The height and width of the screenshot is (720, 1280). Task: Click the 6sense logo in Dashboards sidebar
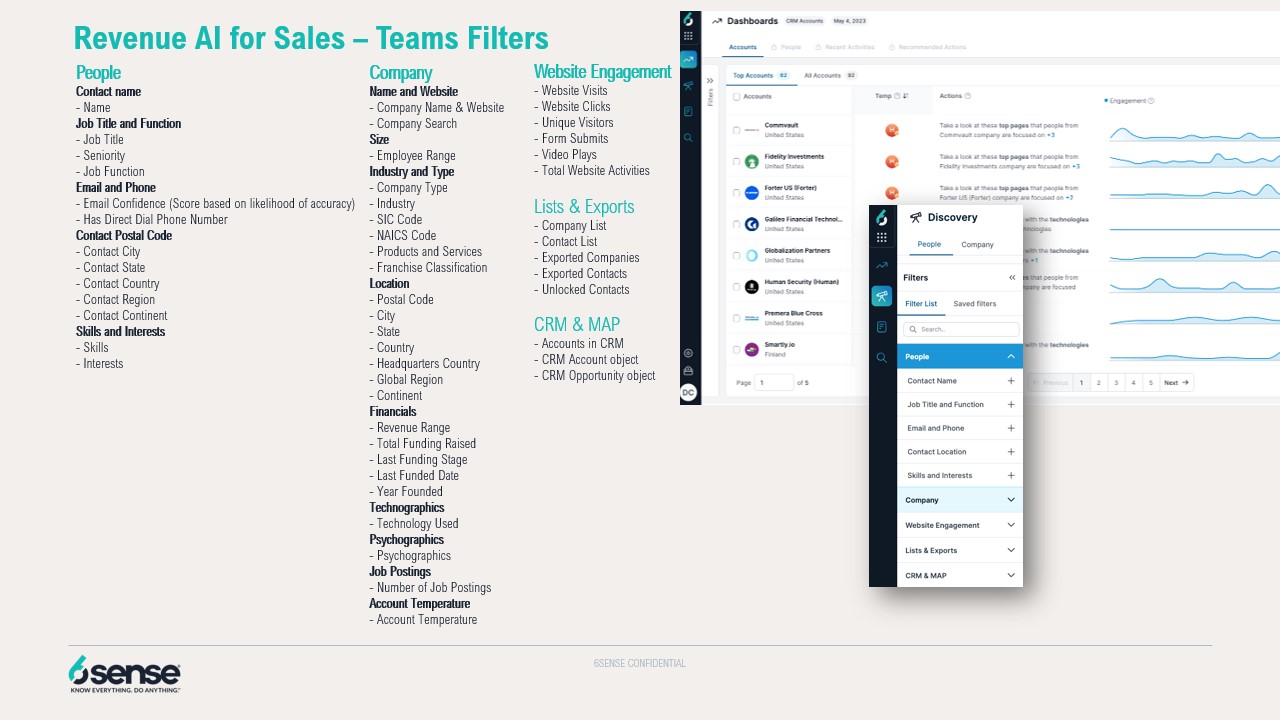click(688, 20)
